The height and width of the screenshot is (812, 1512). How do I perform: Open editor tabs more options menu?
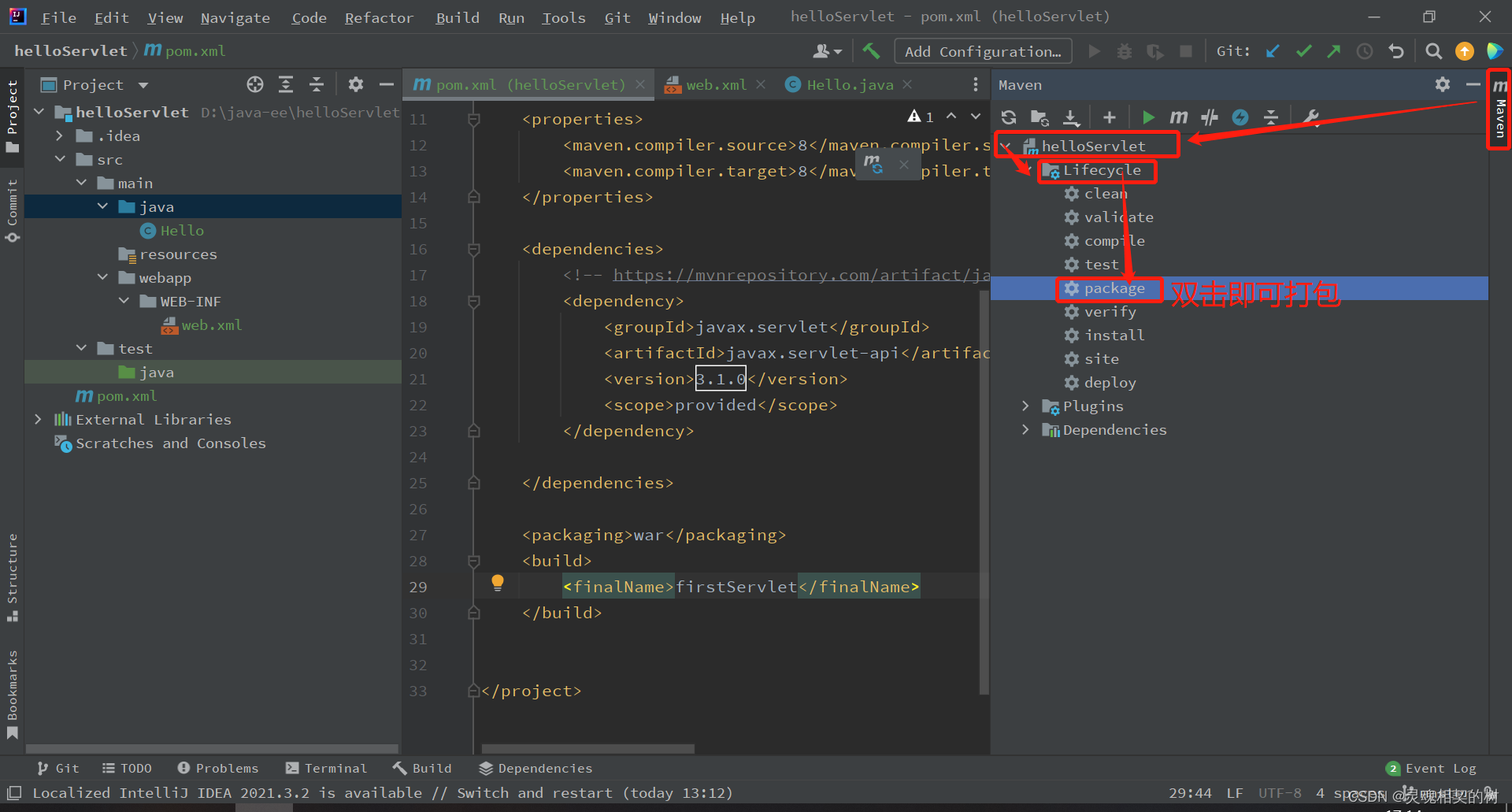click(x=976, y=84)
